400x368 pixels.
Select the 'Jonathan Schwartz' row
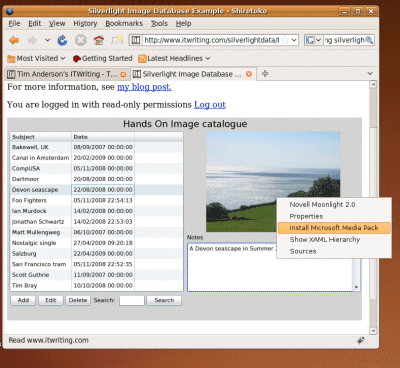[x=97, y=222]
